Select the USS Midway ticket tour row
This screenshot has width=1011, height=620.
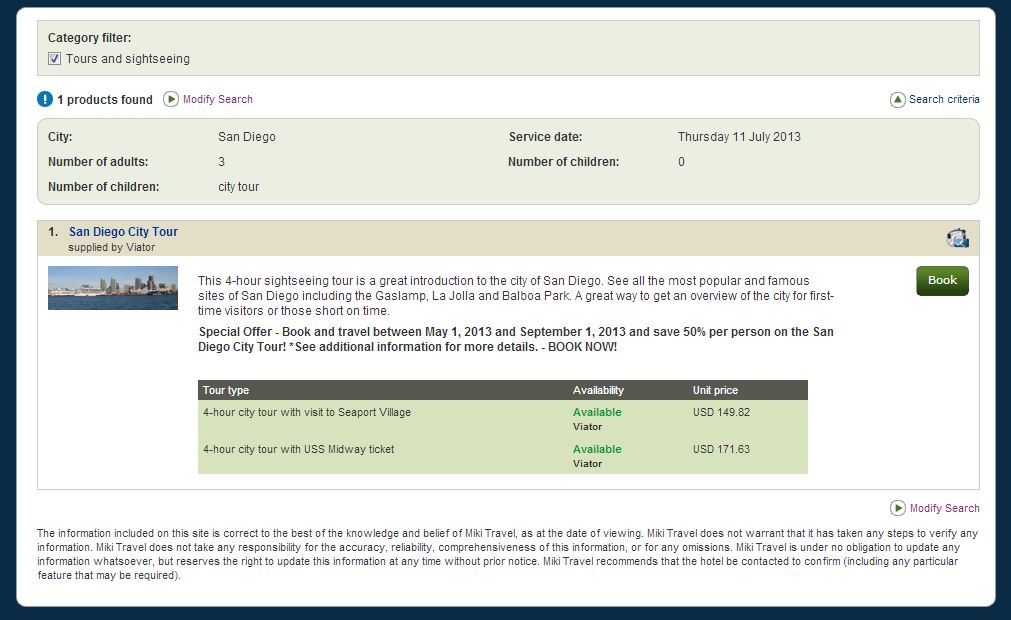pyautogui.click(x=298, y=449)
